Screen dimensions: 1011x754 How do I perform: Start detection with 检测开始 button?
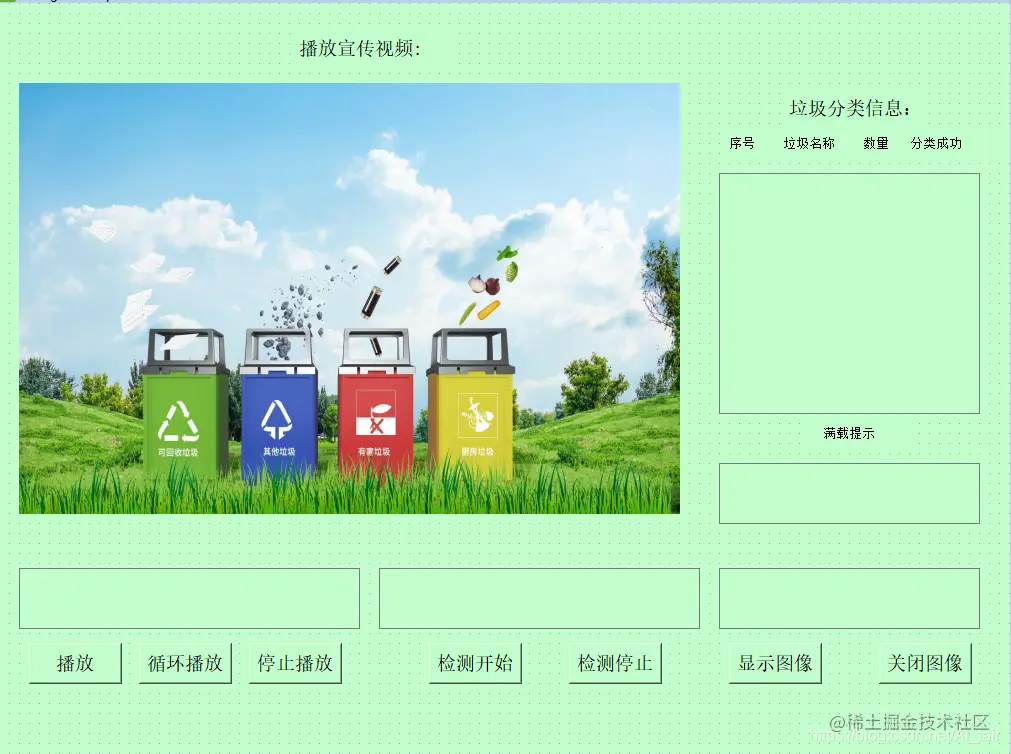click(475, 662)
